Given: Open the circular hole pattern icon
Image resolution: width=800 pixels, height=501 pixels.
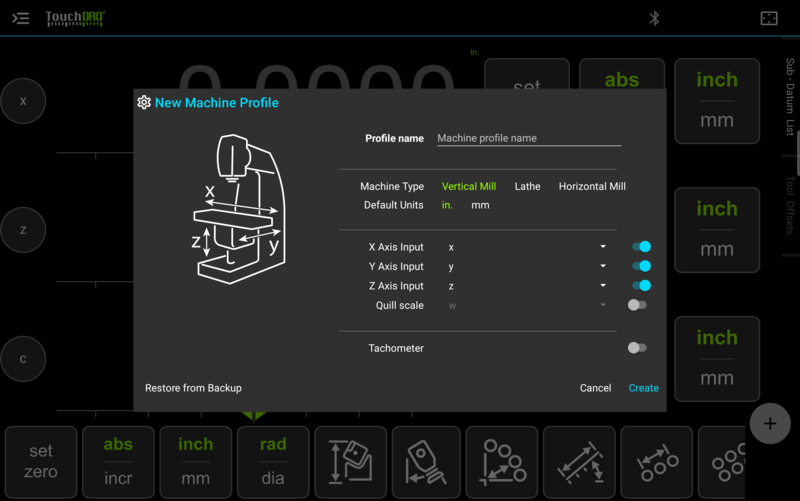Looking at the screenshot, I should tap(722, 462).
